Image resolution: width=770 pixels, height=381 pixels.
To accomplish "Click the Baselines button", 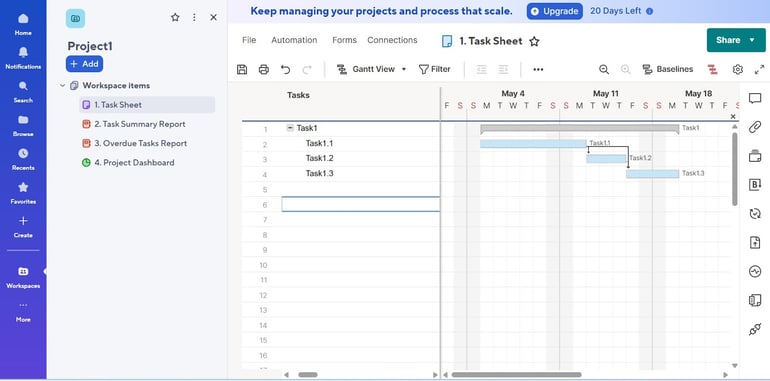I will [668, 69].
